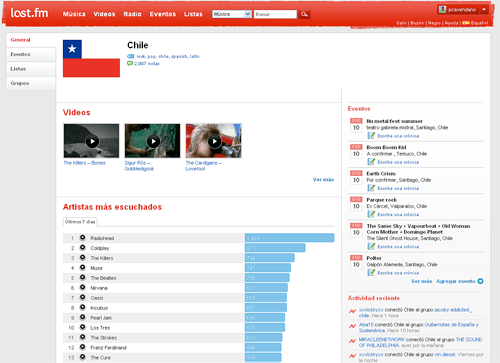Play the Los Tres artist row icon
The height and width of the screenshot is (363, 500).
click(x=82, y=327)
